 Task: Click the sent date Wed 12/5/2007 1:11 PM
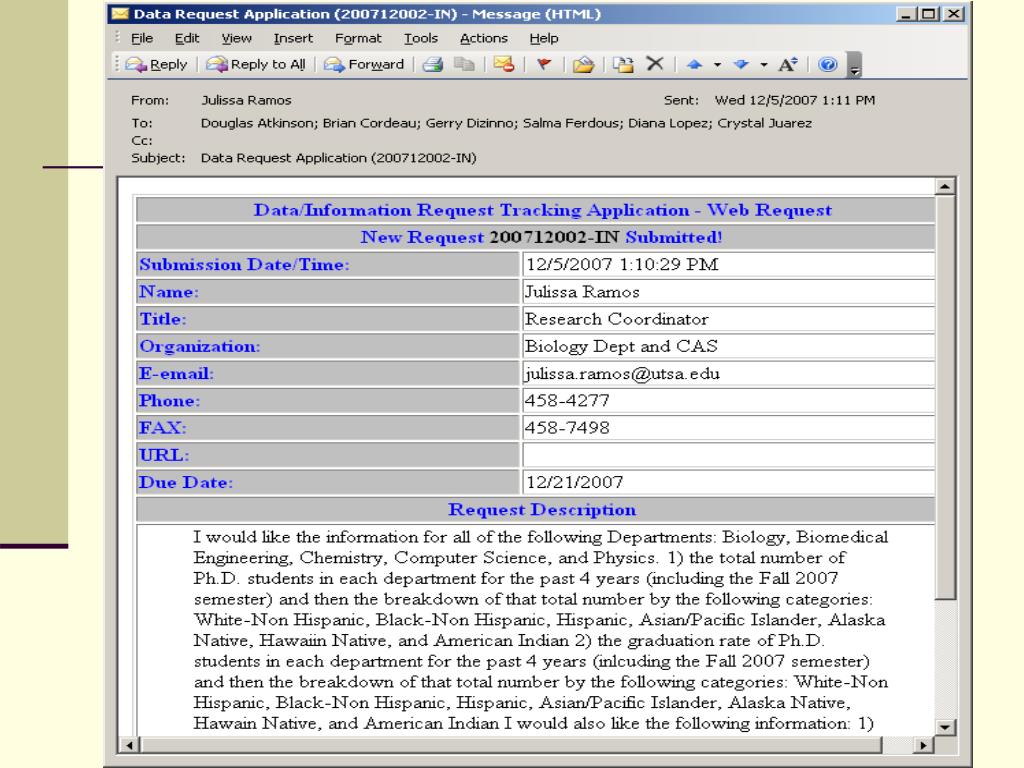795,101
